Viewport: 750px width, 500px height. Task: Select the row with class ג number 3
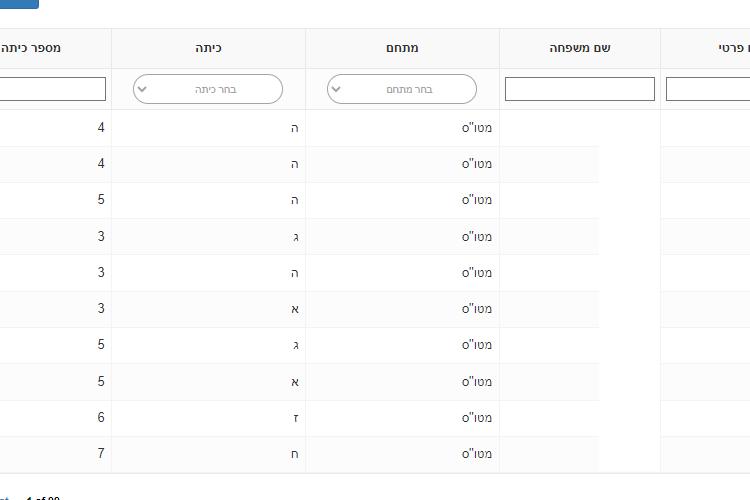click(x=375, y=236)
